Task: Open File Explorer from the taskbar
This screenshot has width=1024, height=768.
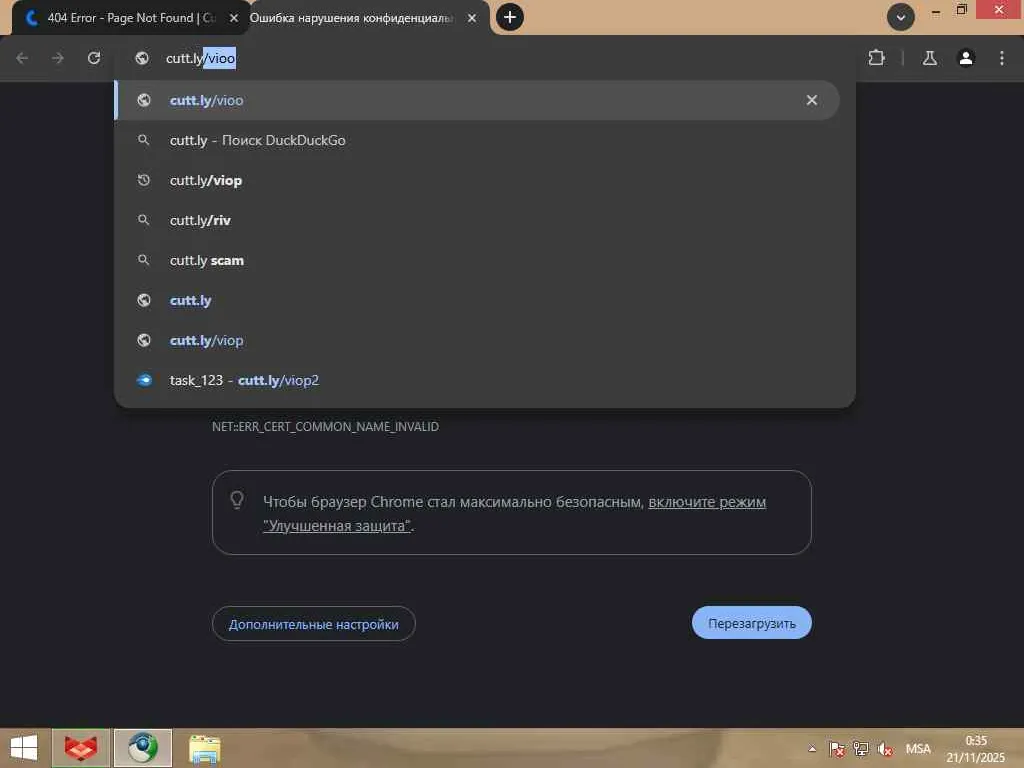Action: tap(204, 748)
